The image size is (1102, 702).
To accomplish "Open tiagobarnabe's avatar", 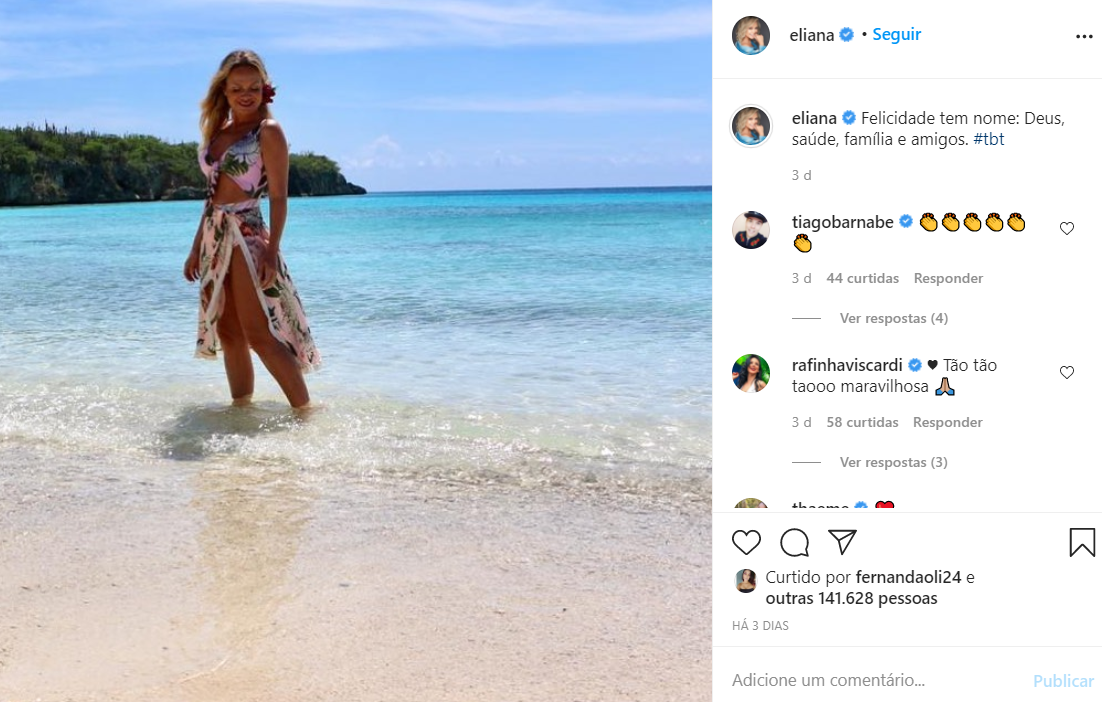I will (x=751, y=230).
